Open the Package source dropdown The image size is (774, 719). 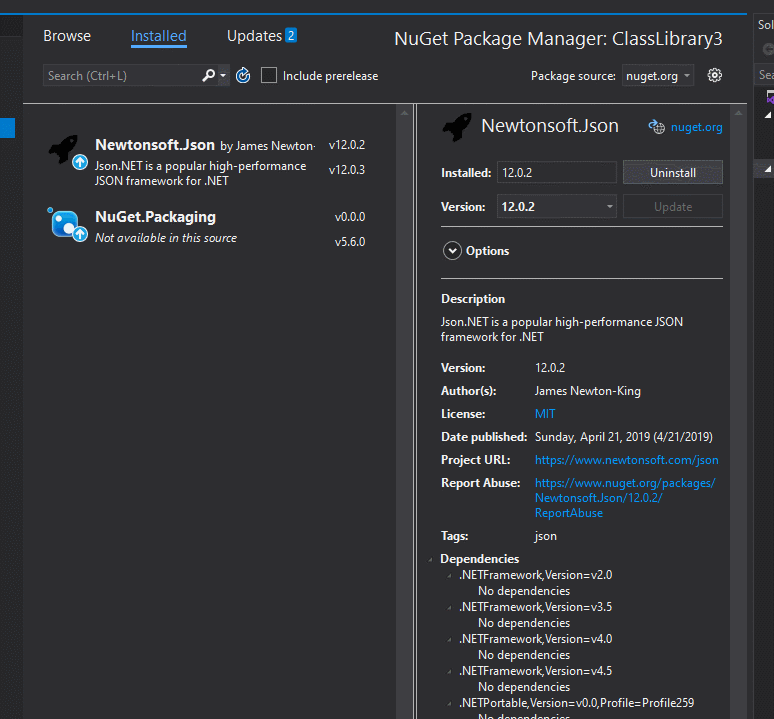658,76
